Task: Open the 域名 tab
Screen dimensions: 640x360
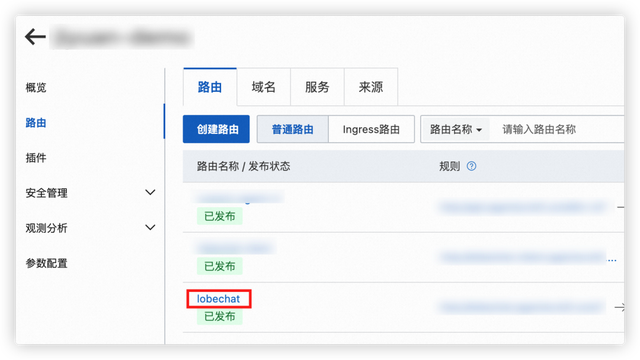Action: point(264,87)
